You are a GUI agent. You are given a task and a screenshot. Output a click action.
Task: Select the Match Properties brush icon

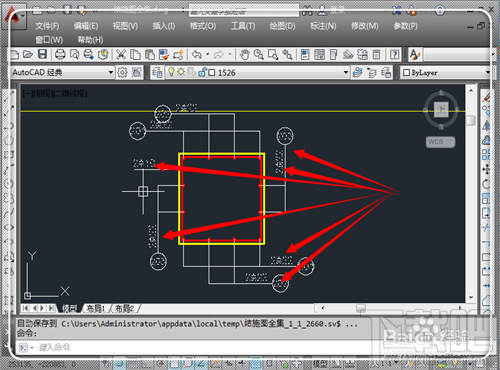pyautogui.click(x=164, y=54)
